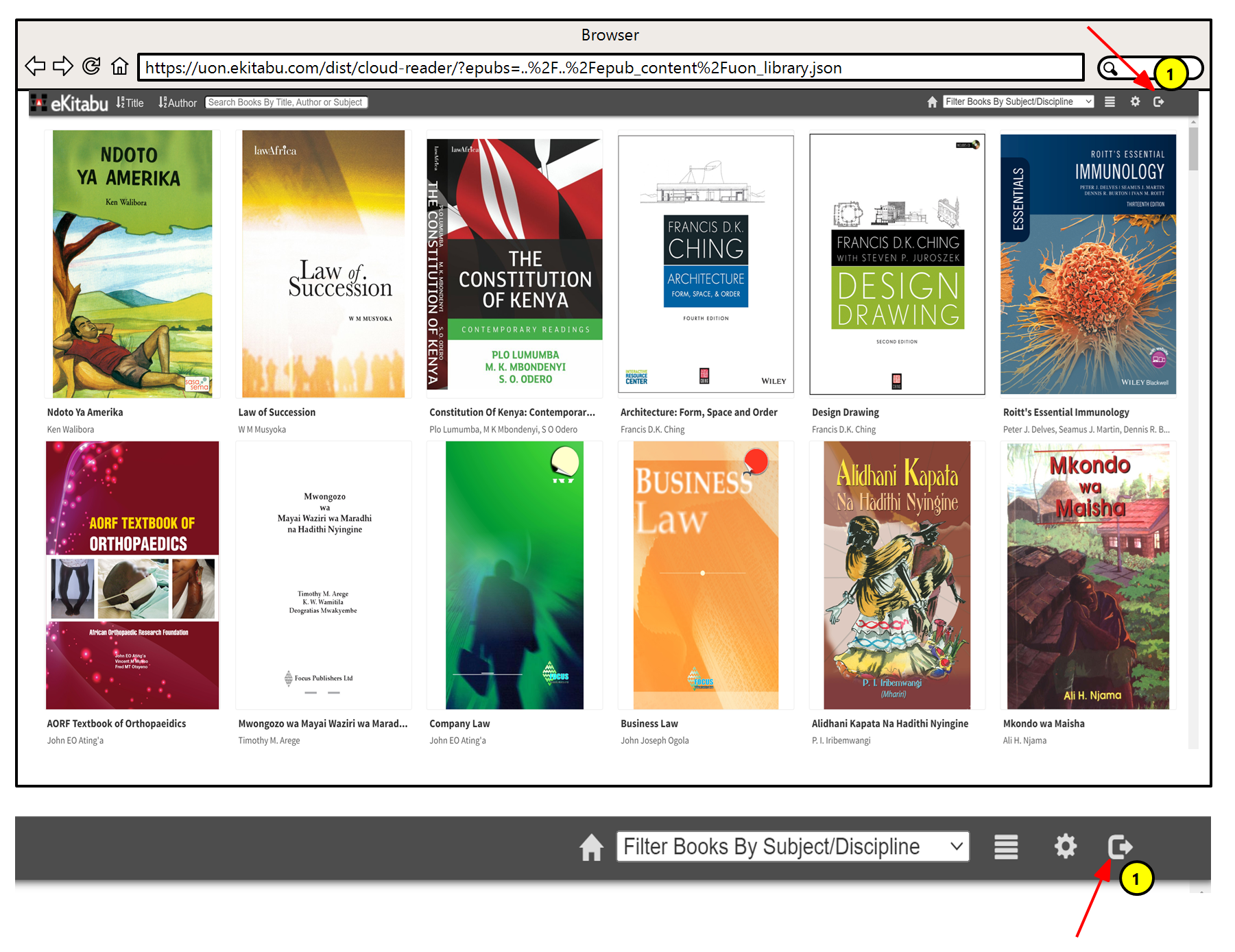Open The Constitution of Kenya cover
The width and height of the screenshot is (1235, 952).
514,265
